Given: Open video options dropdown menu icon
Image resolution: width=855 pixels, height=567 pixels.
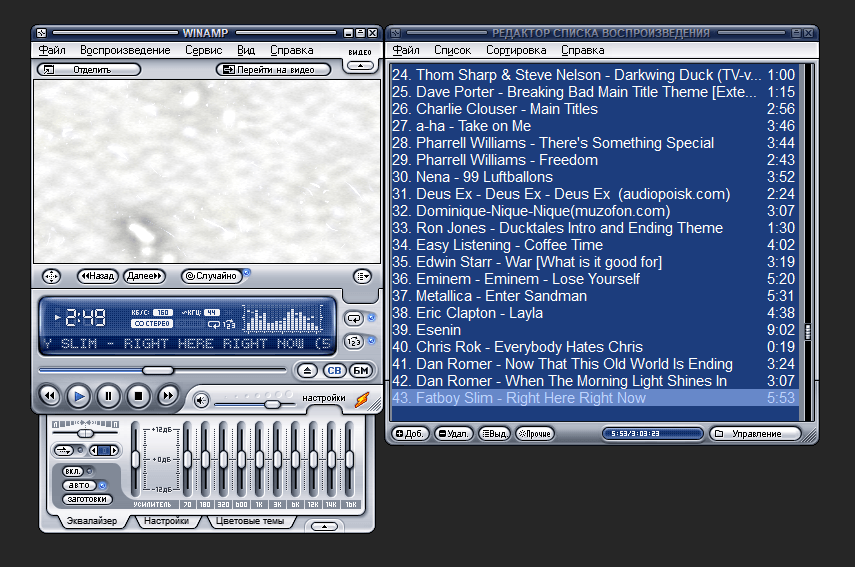Looking at the screenshot, I should (363, 276).
